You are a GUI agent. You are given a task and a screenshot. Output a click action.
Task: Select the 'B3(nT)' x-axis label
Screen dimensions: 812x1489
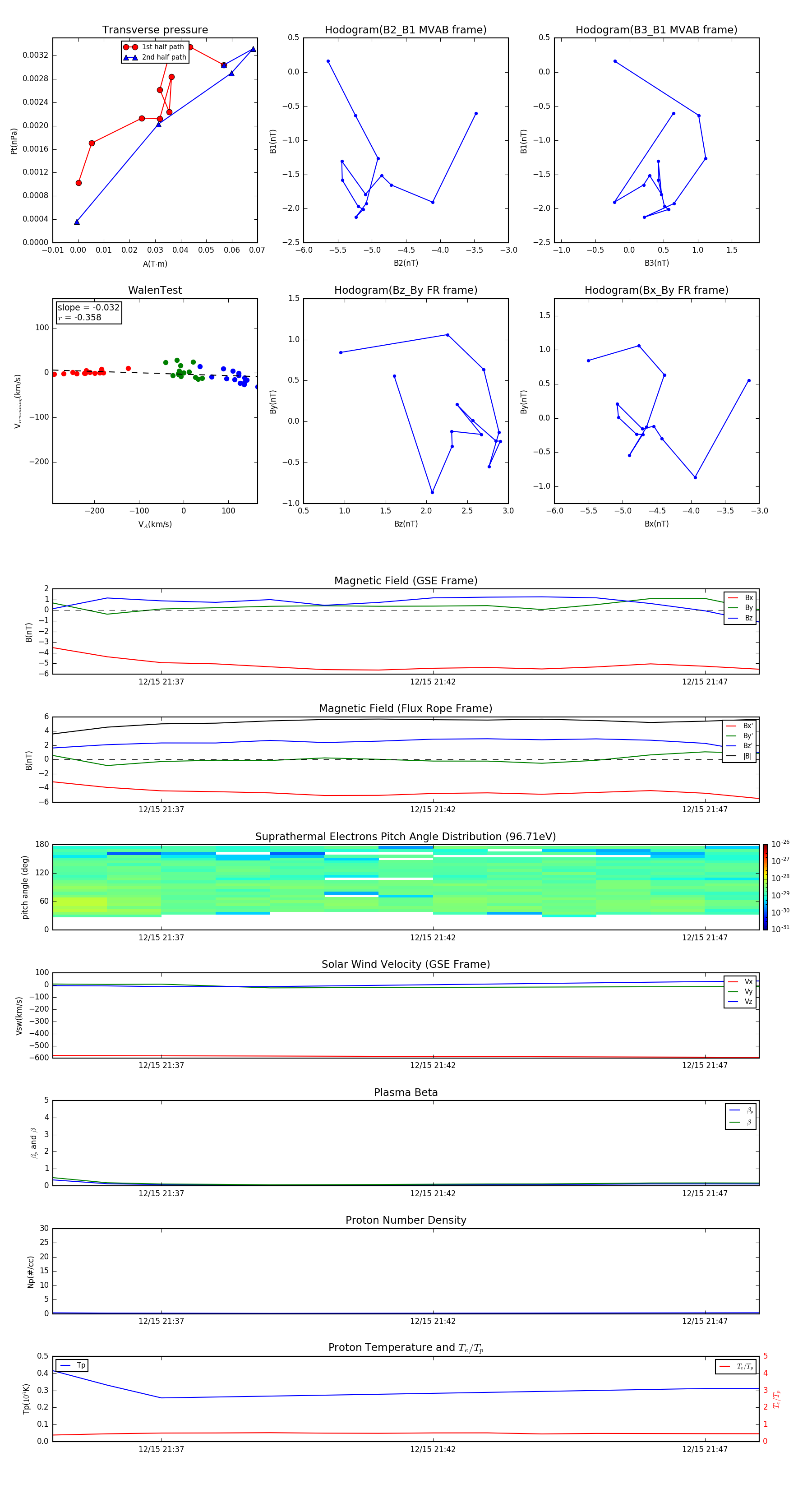click(x=656, y=263)
